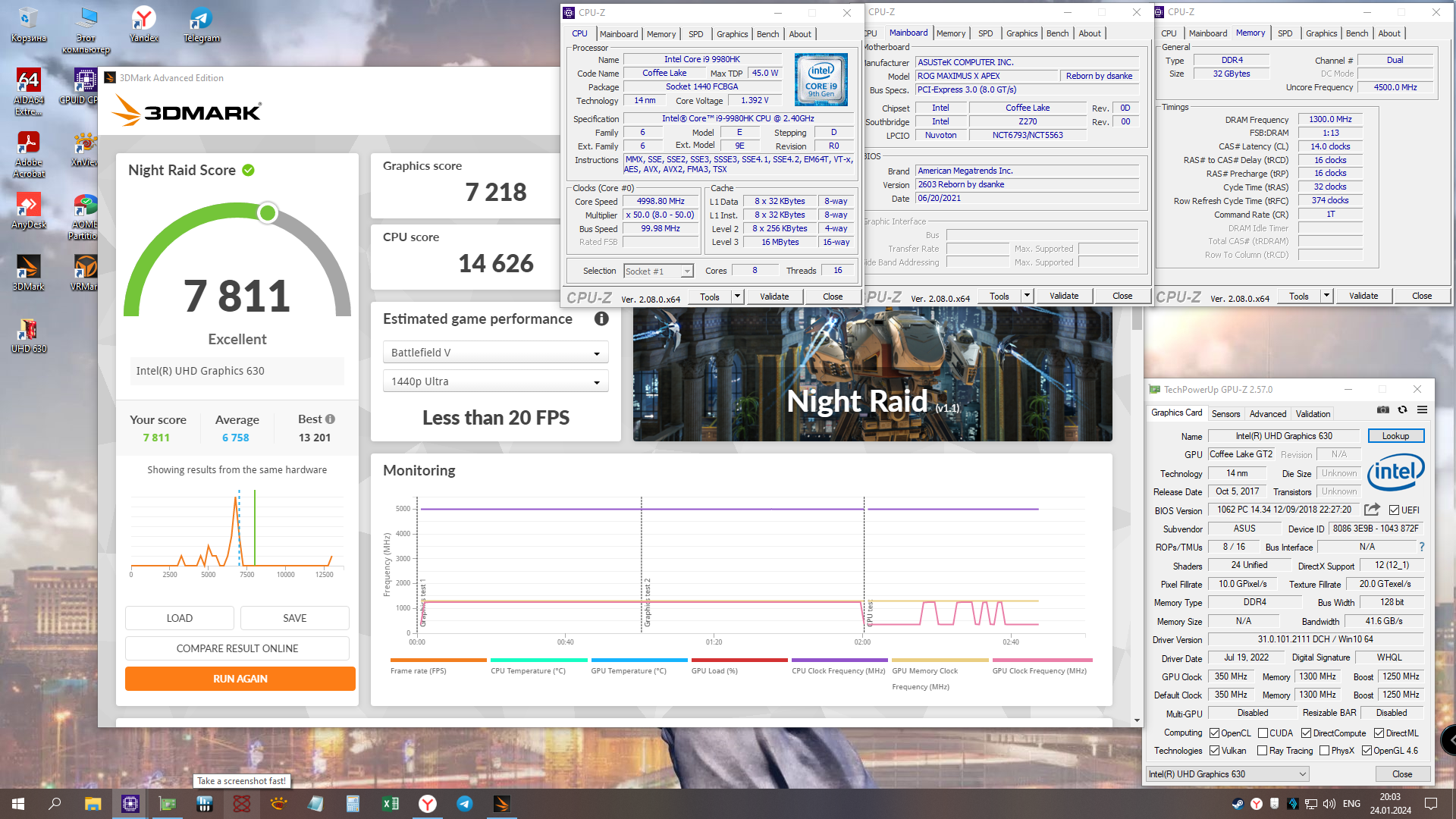Toggle the CUDA checkbox
The width and height of the screenshot is (1456, 819).
click(x=1263, y=733)
